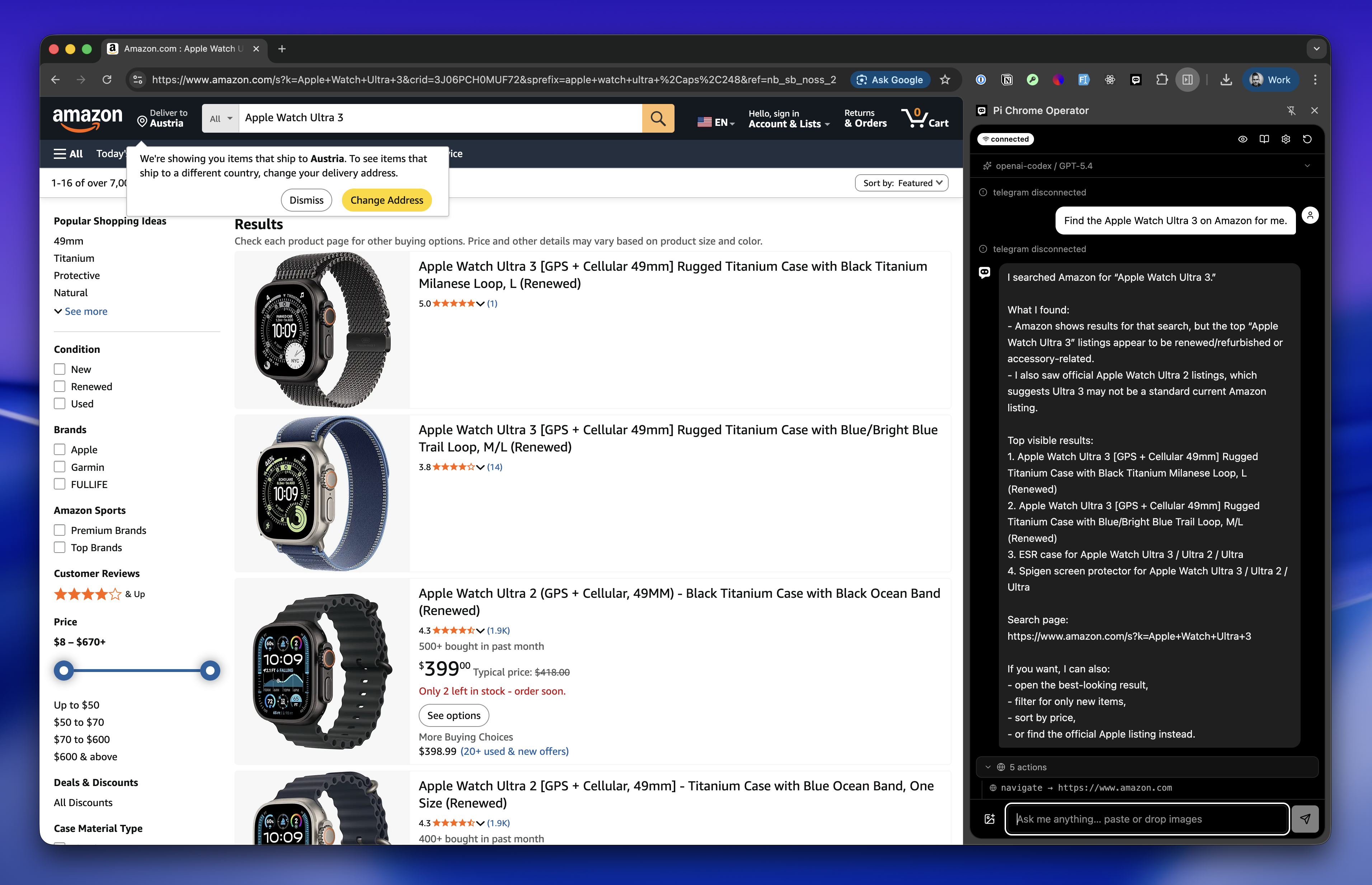The image size is (1372, 885).
Task: Open the Blue Trail Loop watch thumbnail
Action: [x=323, y=493]
